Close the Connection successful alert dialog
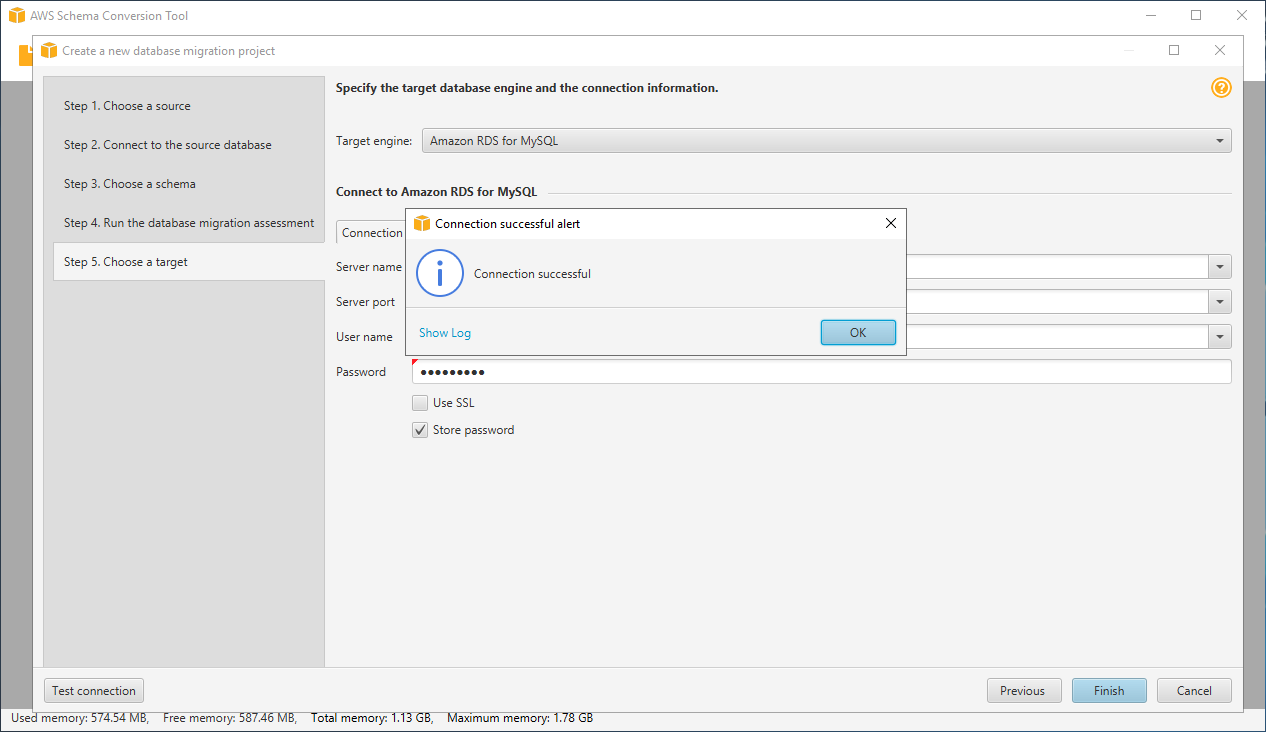Screen dimensions: 1266x732 coord(891,224)
